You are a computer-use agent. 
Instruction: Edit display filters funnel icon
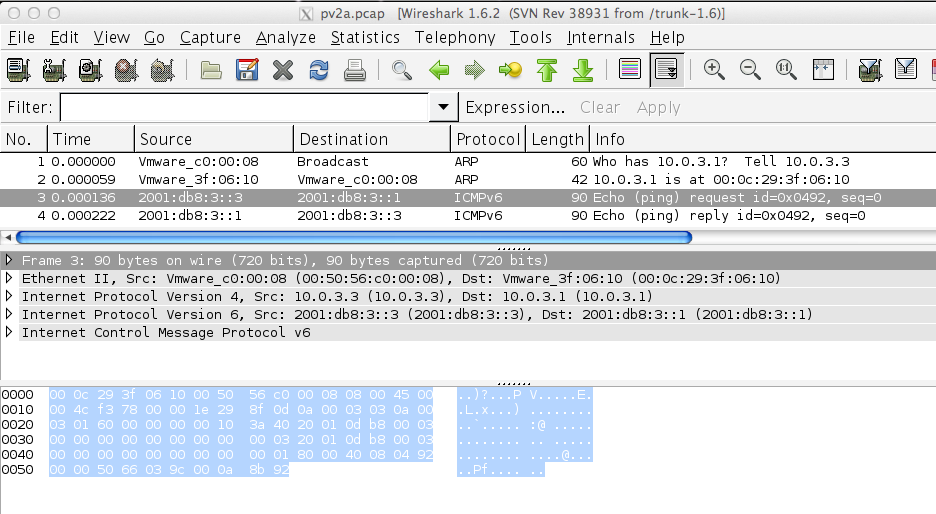click(x=906, y=69)
